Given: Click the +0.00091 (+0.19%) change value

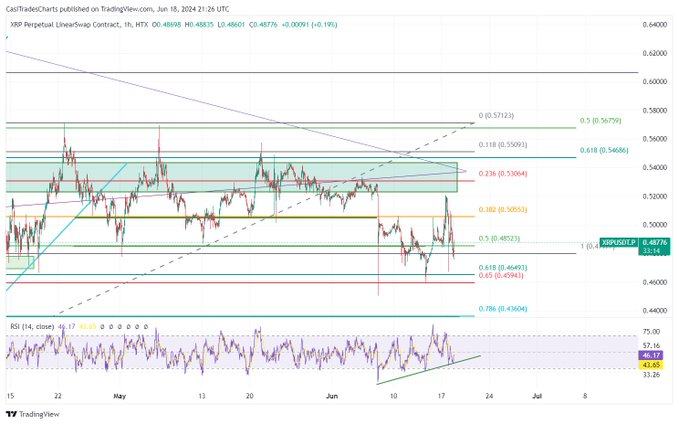Looking at the screenshot, I should tap(309, 25).
